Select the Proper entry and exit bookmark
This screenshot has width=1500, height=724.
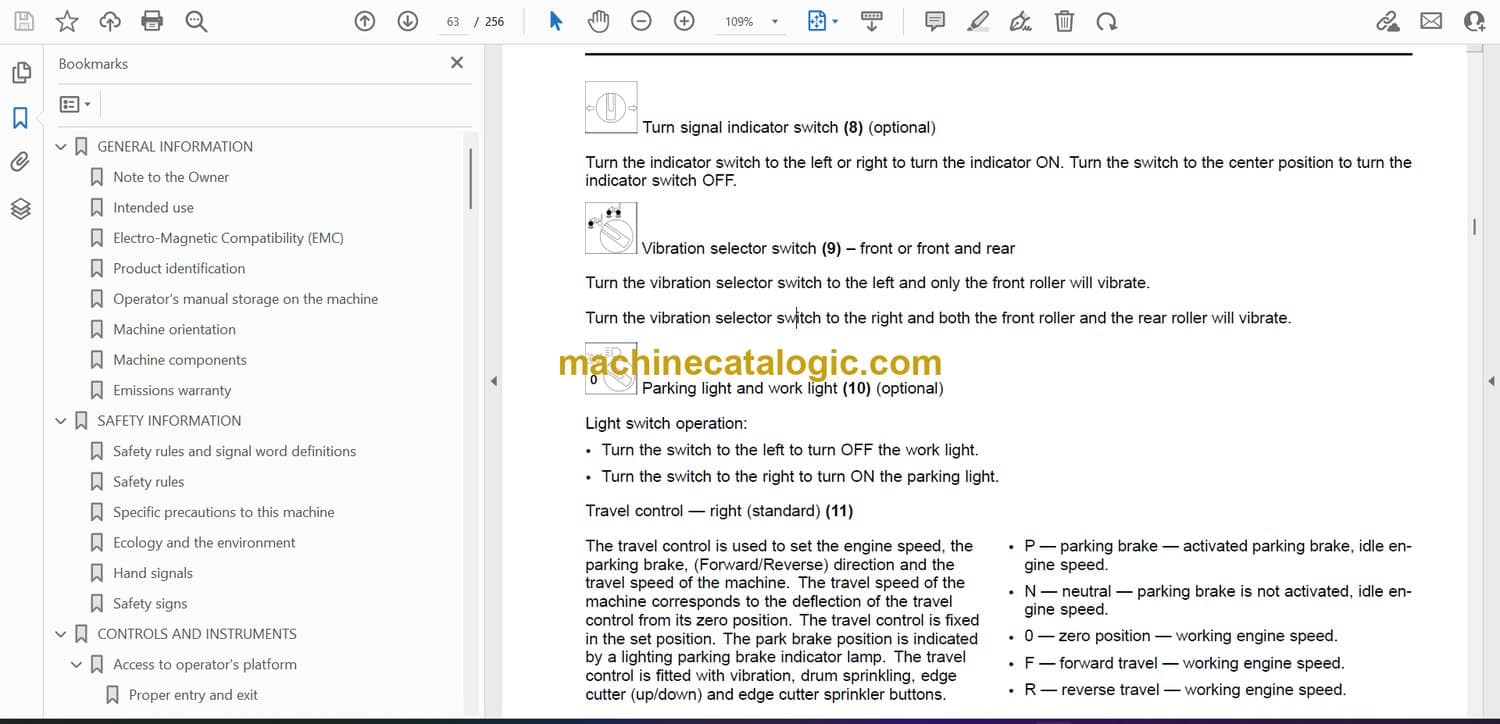193,695
